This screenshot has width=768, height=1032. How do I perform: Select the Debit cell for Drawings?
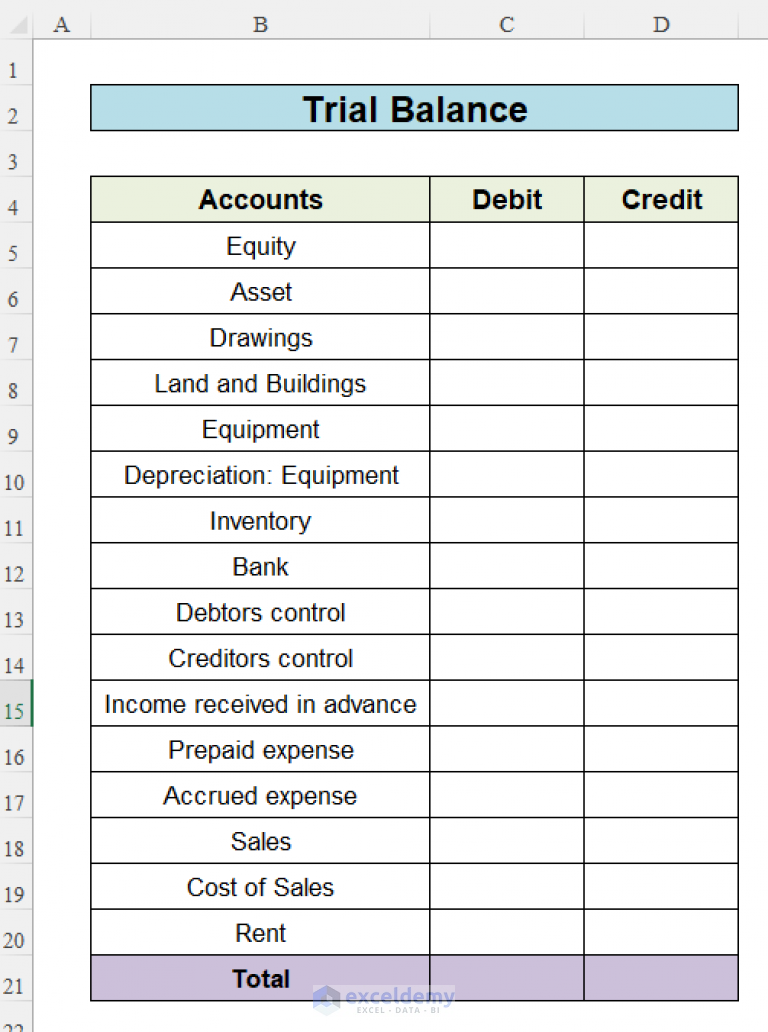click(507, 338)
